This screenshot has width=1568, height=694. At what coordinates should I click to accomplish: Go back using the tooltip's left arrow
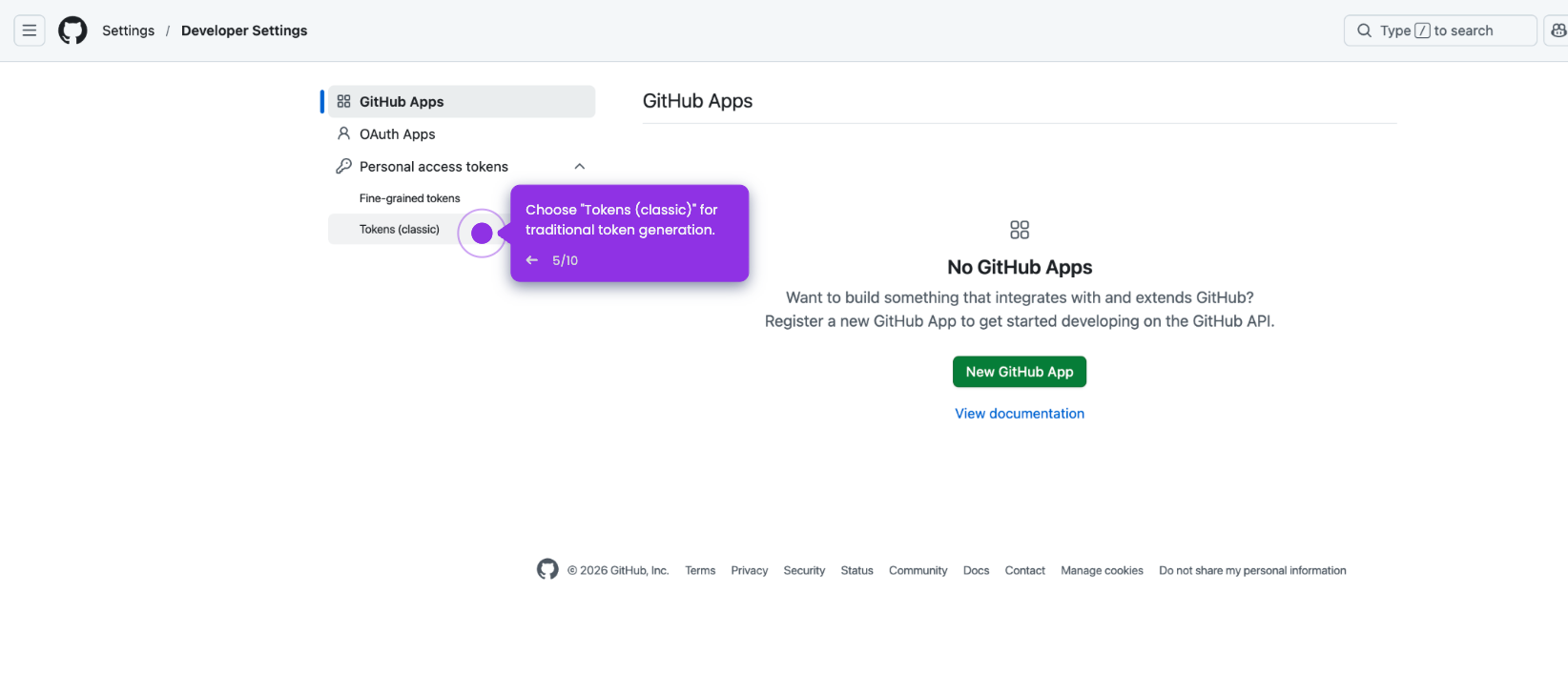pyautogui.click(x=532, y=260)
